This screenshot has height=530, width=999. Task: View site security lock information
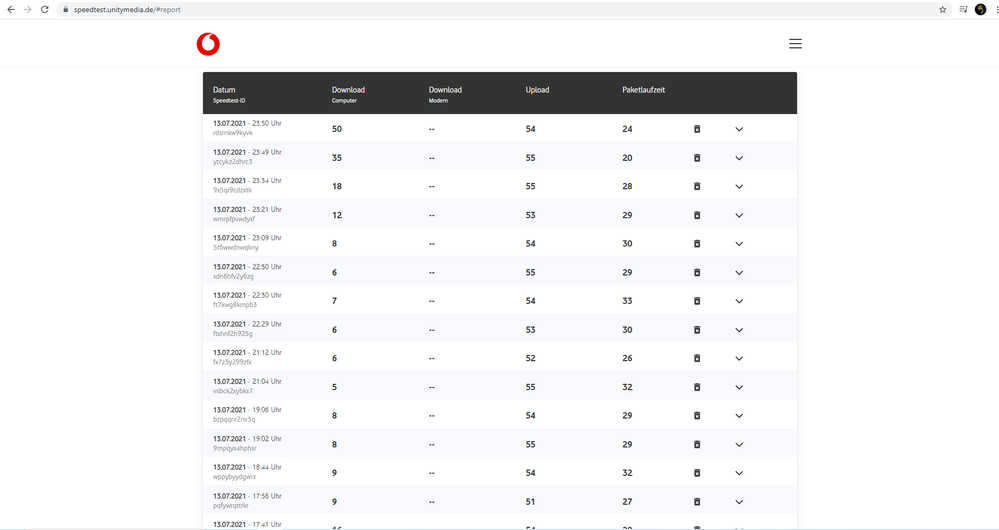tap(65, 10)
